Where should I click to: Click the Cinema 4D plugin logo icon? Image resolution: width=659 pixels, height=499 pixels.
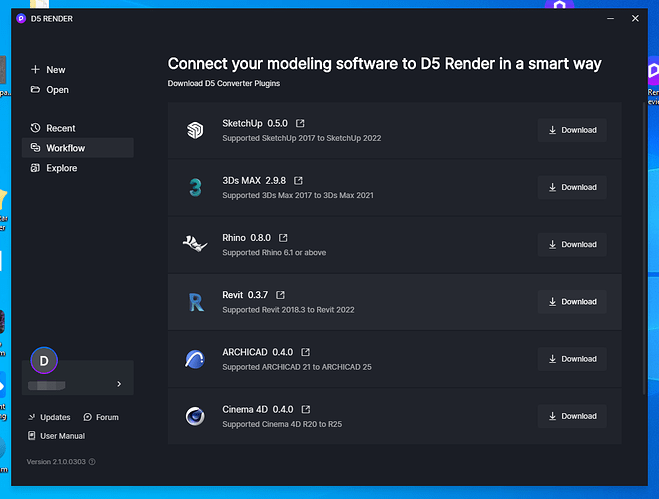coord(195,416)
